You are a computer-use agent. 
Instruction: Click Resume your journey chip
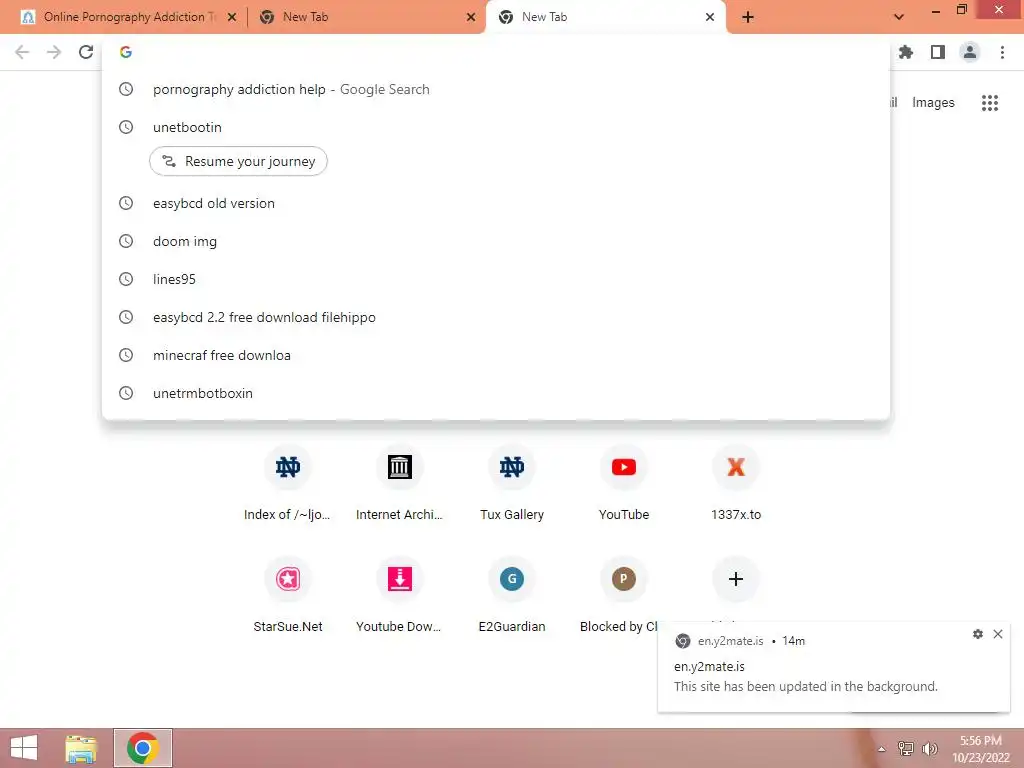tap(238, 161)
